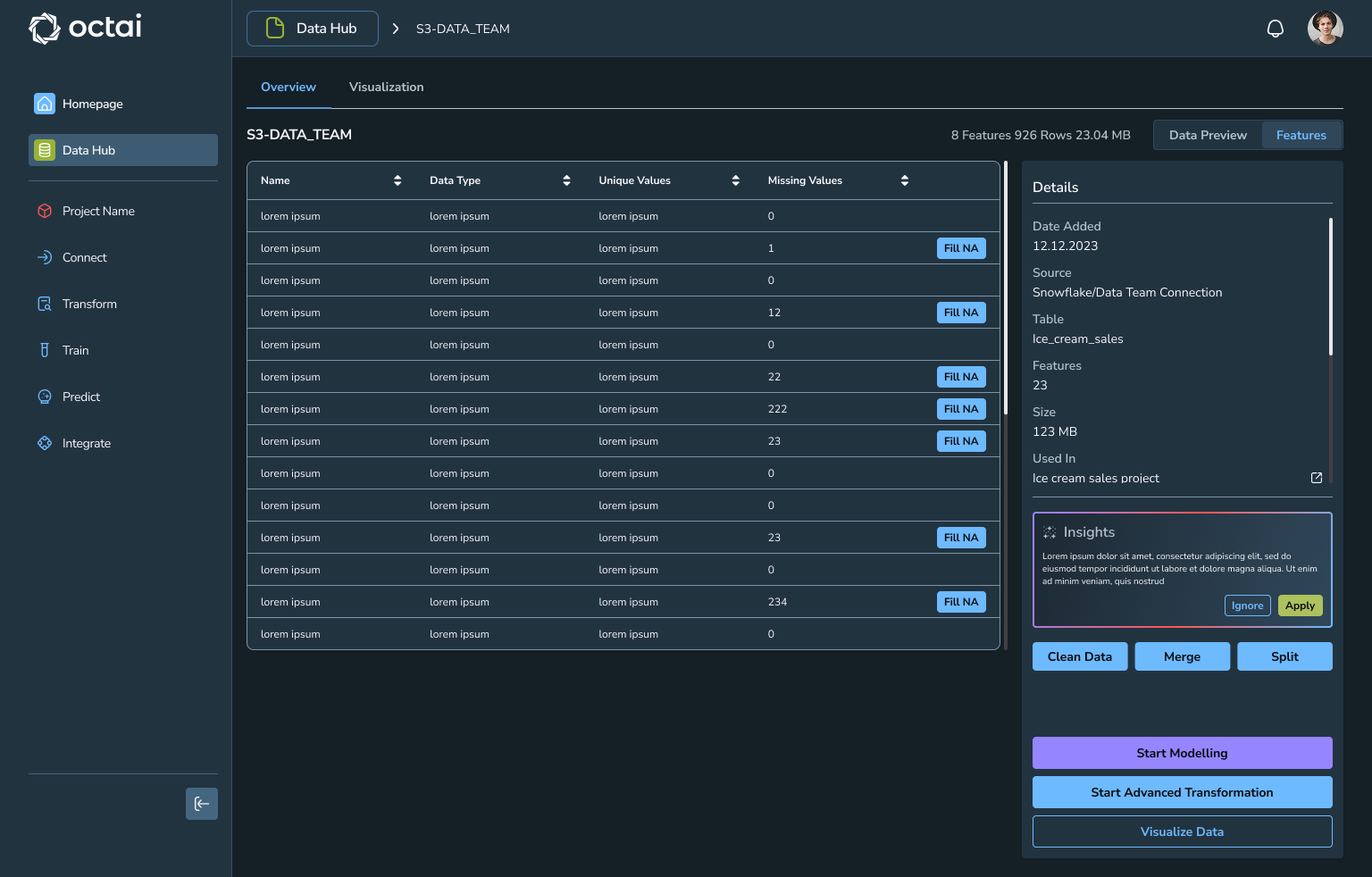The image size is (1372, 877).
Task: Click Fill NA for row with 22 missing
Action: (x=961, y=377)
